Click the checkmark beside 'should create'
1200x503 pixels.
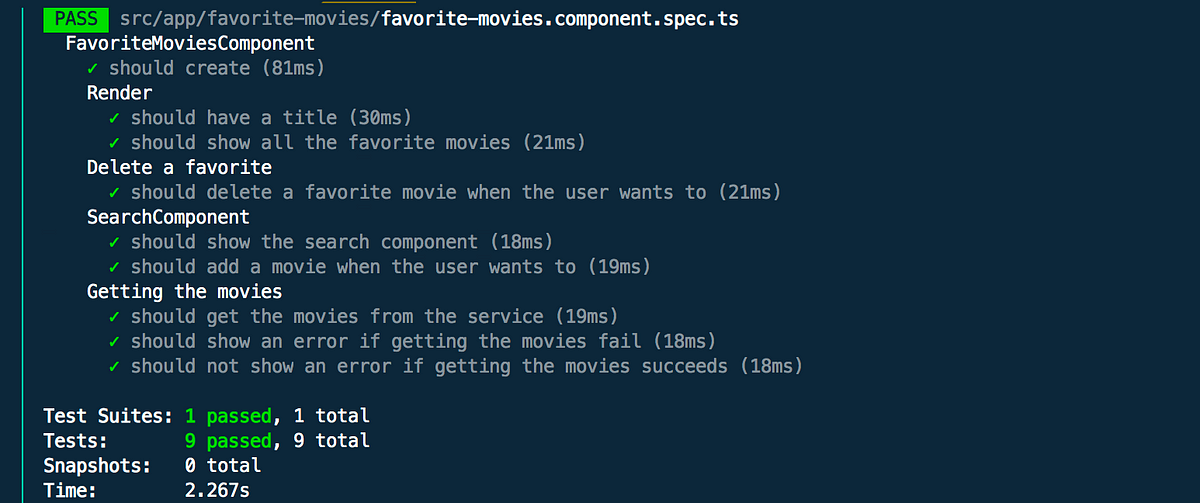[93, 68]
